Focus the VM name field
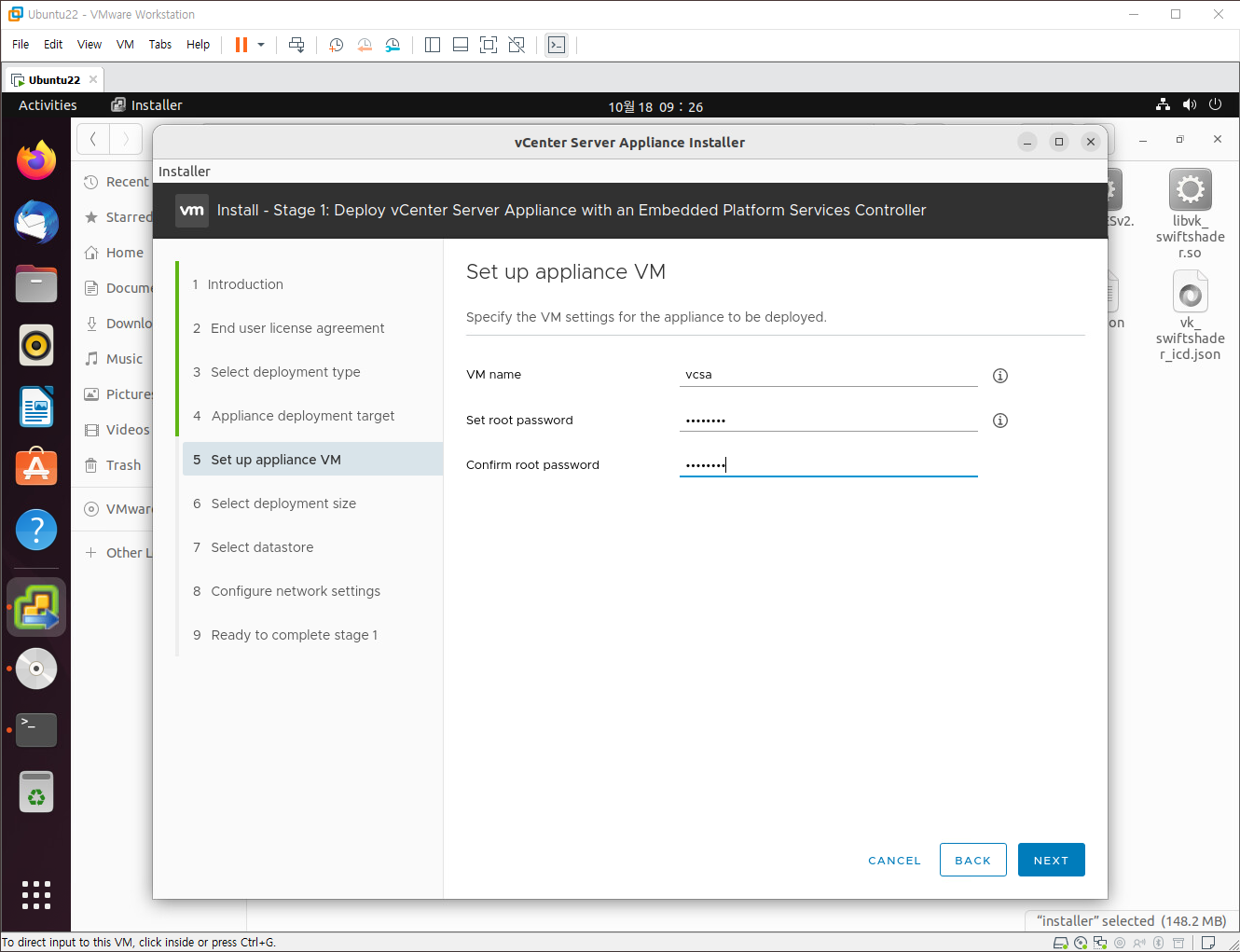The width and height of the screenshot is (1240, 952). [829, 375]
